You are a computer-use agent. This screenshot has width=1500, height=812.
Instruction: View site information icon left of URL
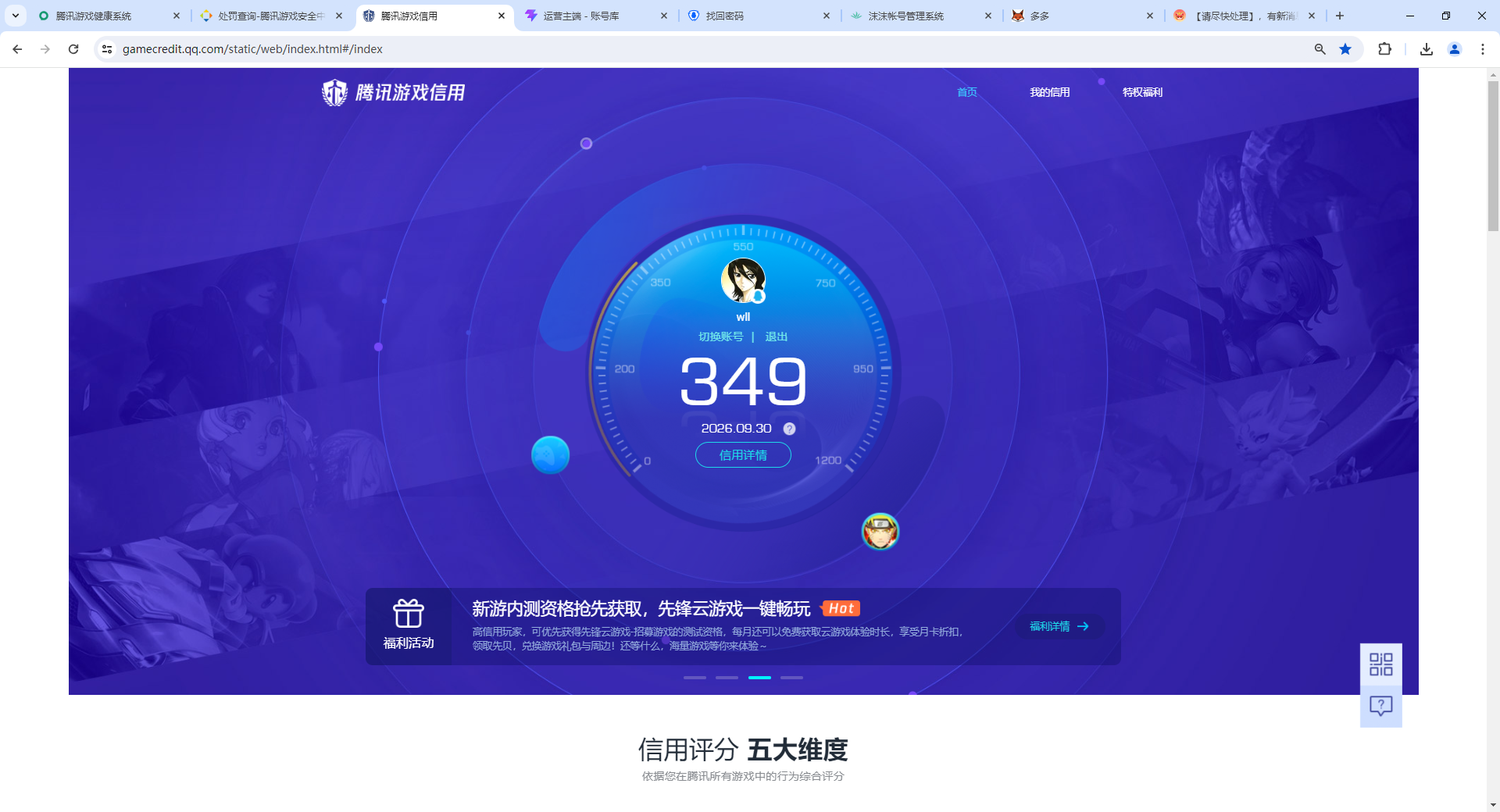point(108,49)
